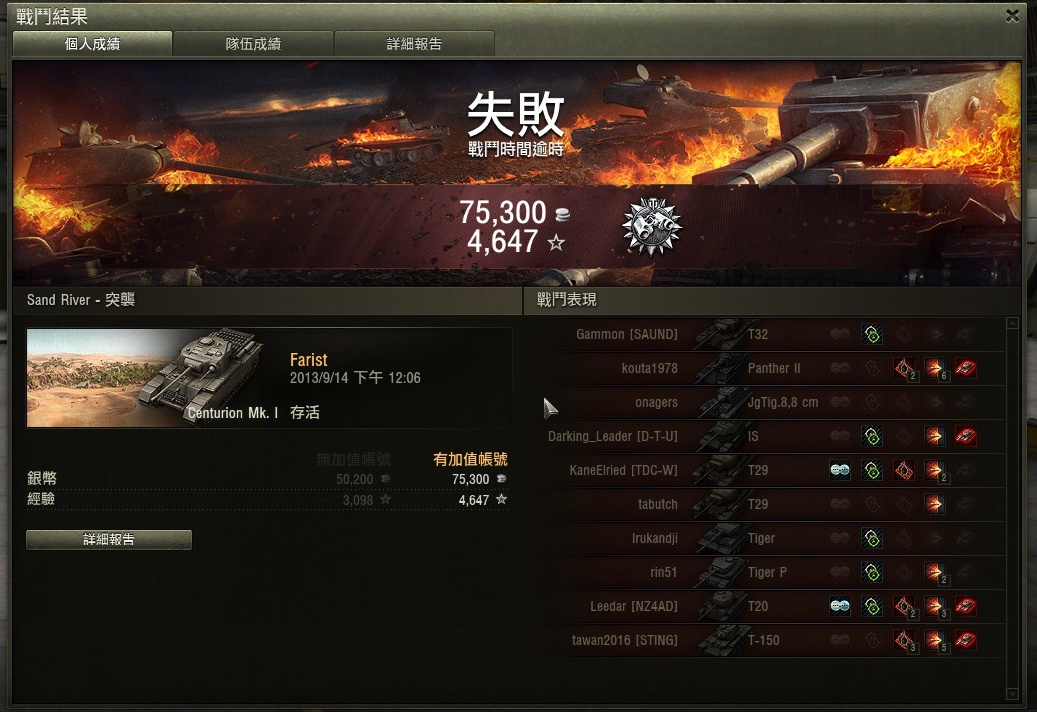1037x712 pixels.
Task: Open the 詳細報告 tab
Action: coord(414,44)
